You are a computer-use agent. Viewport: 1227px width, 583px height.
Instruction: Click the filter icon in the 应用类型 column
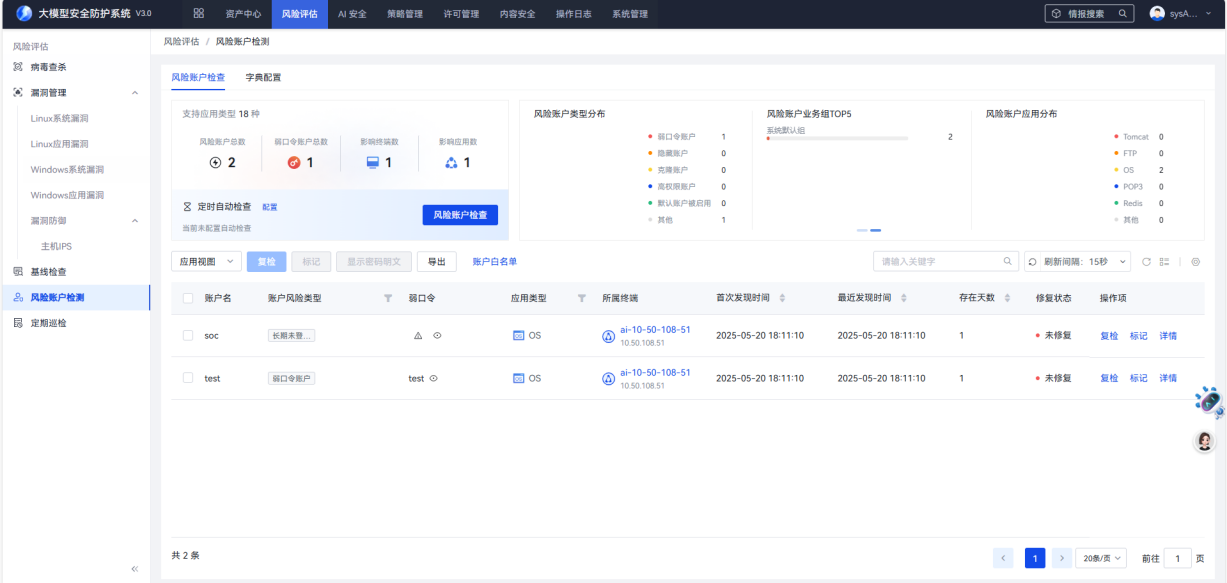click(581, 298)
